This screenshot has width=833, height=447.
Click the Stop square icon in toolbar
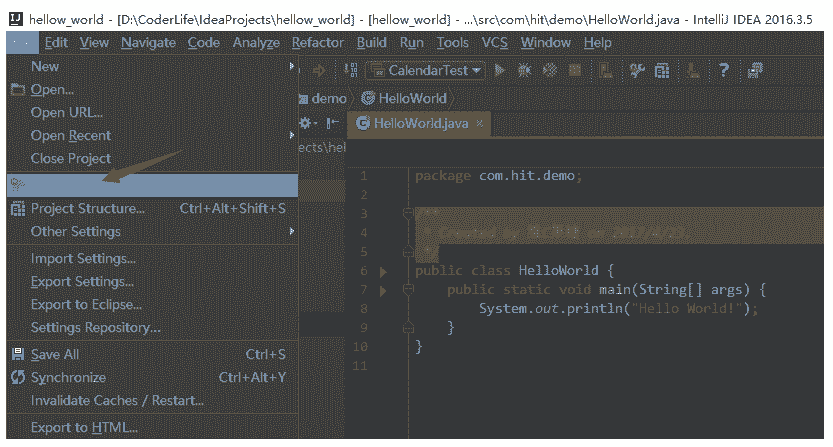point(575,70)
